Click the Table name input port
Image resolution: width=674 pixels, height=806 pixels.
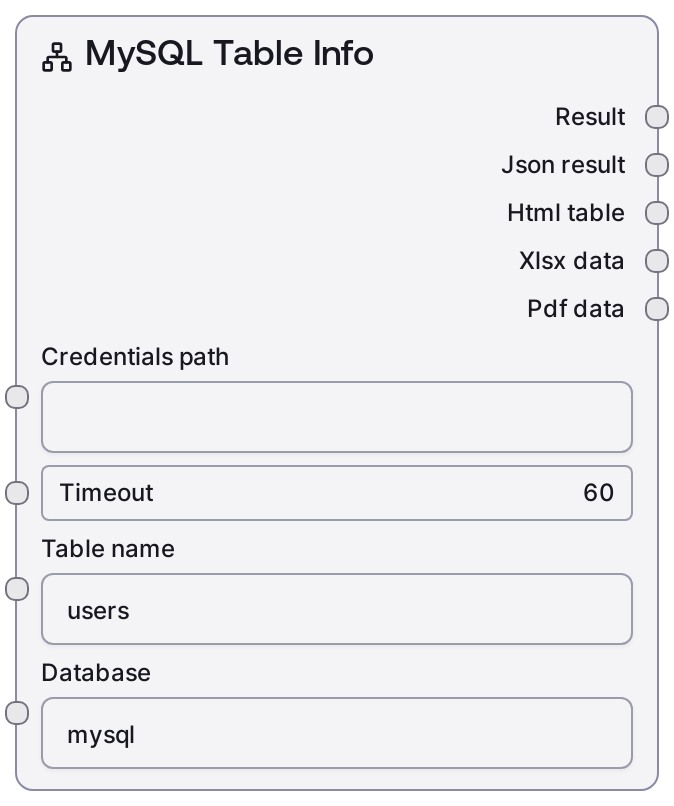(x=17, y=589)
